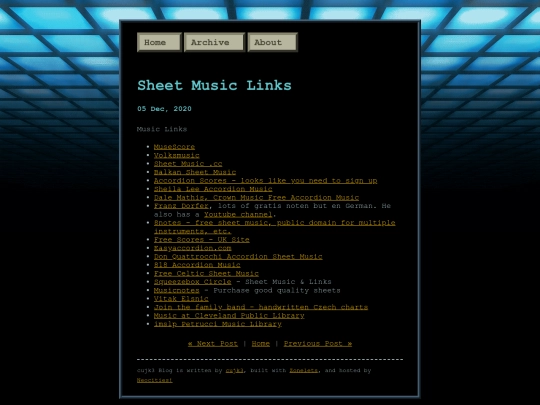Open the Zonelets link in footer
The height and width of the screenshot is (405, 540).
303,371
